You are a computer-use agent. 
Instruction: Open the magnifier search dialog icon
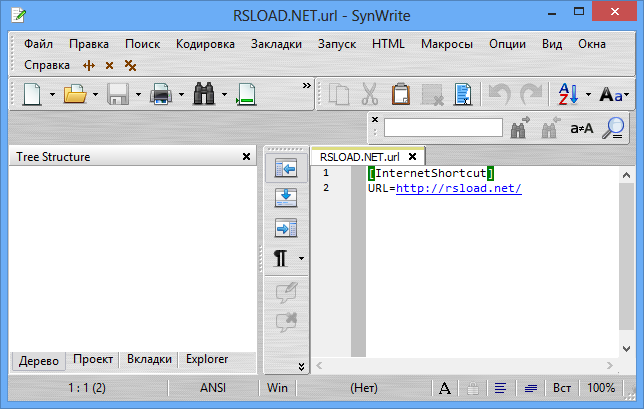click(614, 128)
